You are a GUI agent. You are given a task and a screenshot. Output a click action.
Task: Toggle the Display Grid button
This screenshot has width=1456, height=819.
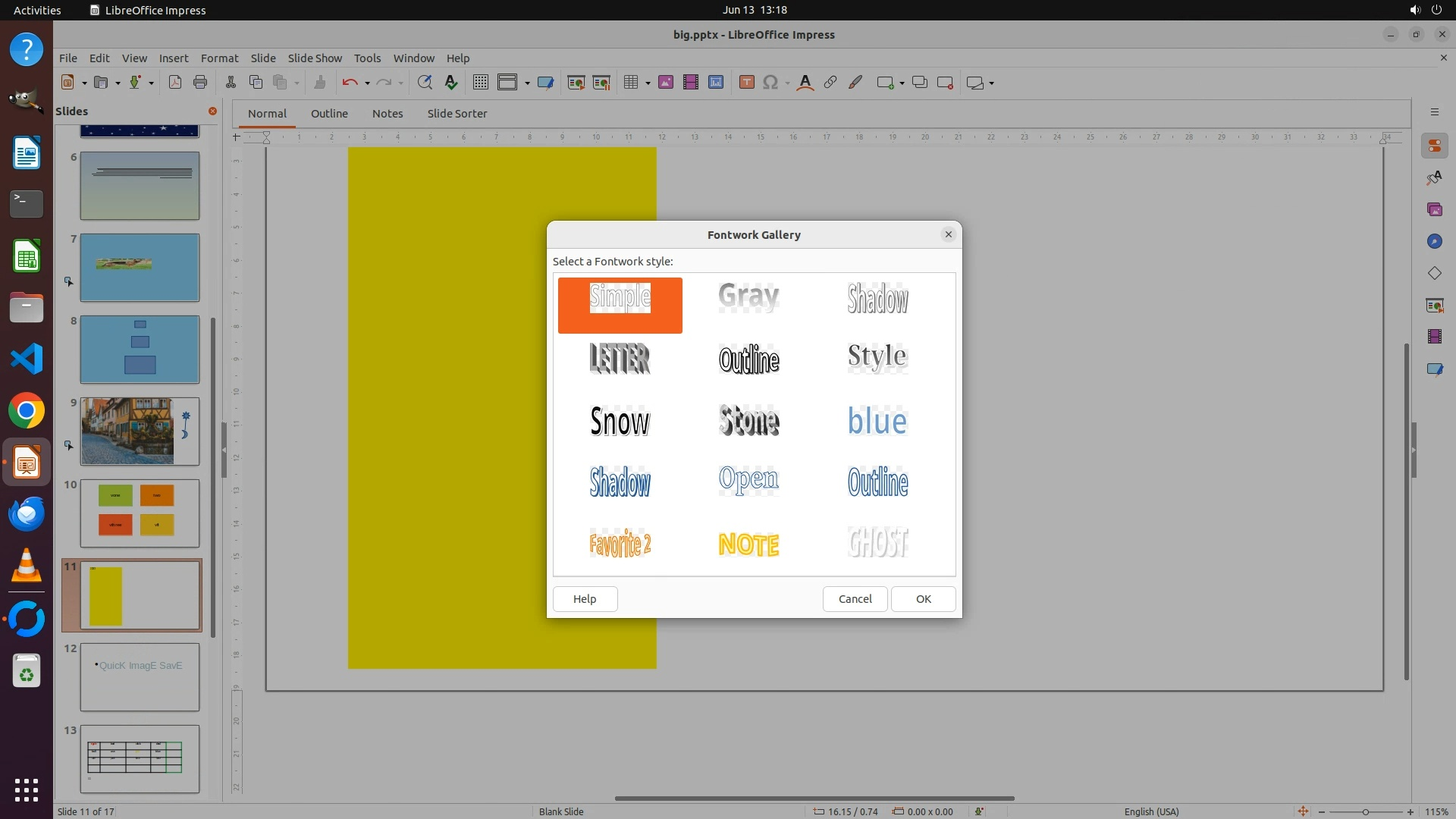tap(480, 83)
